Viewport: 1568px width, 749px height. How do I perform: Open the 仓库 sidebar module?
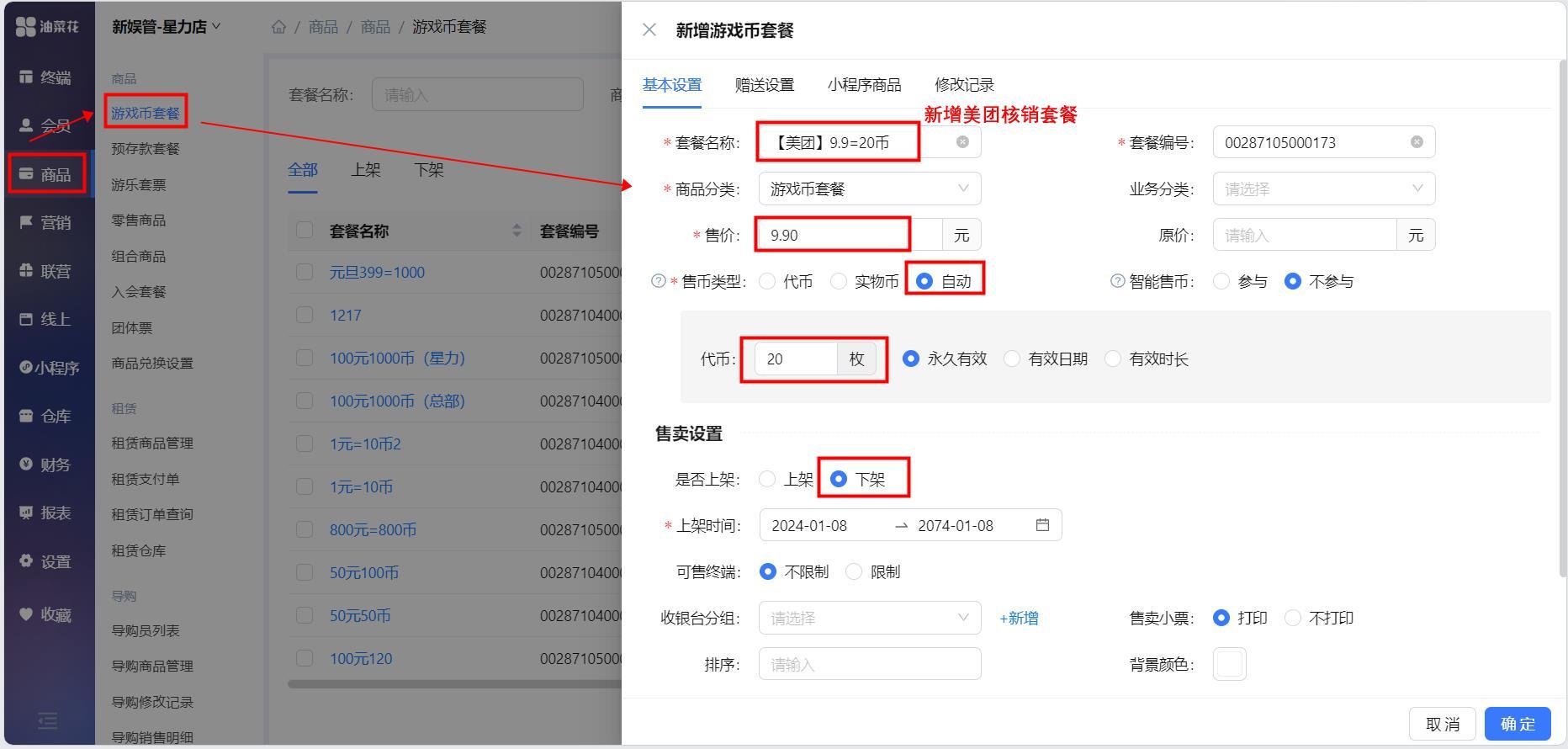click(46, 416)
